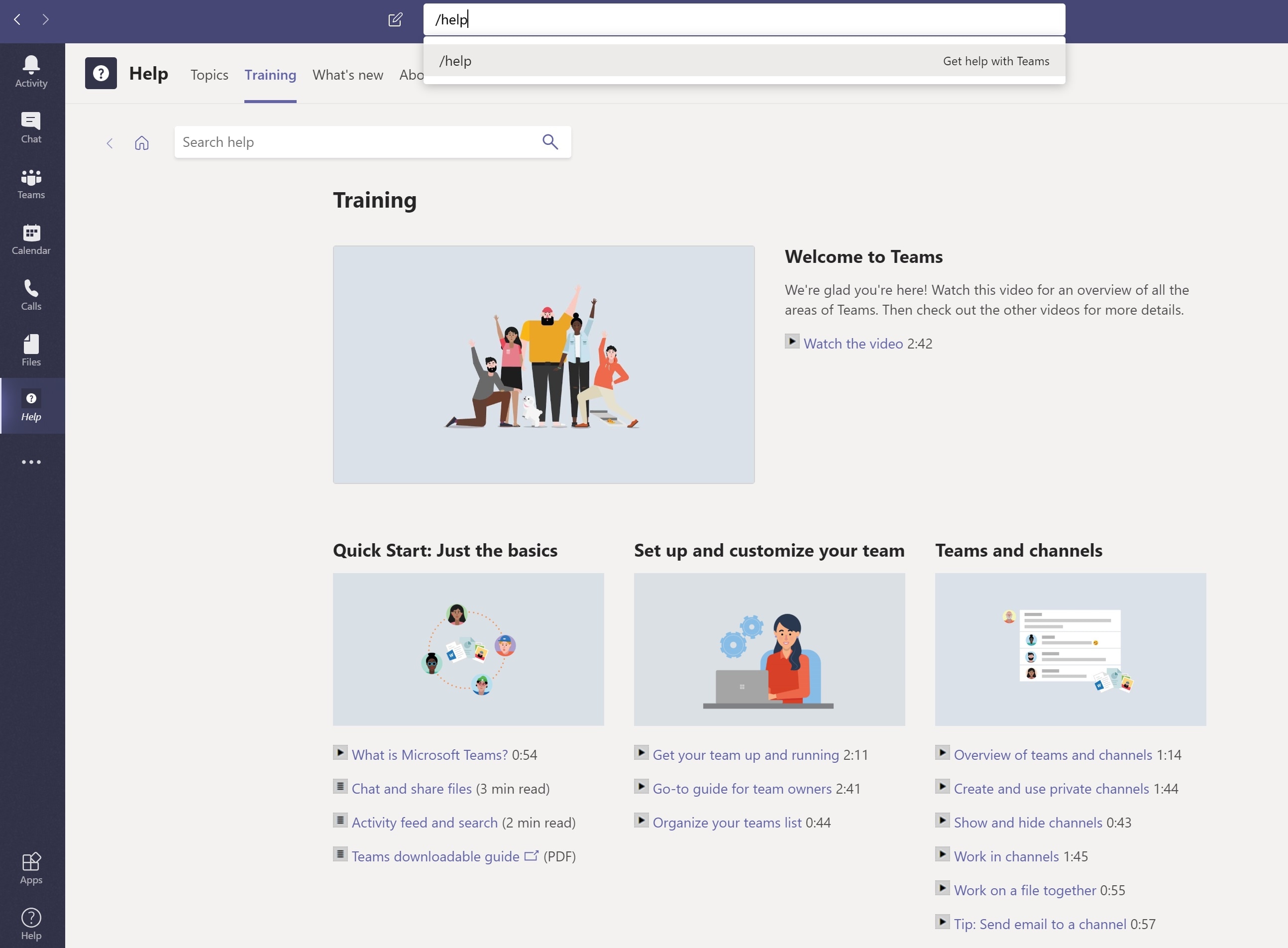Play icon beside Tip: Send email to a channel
Viewport: 1288px width, 948px height.
pos(942,922)
